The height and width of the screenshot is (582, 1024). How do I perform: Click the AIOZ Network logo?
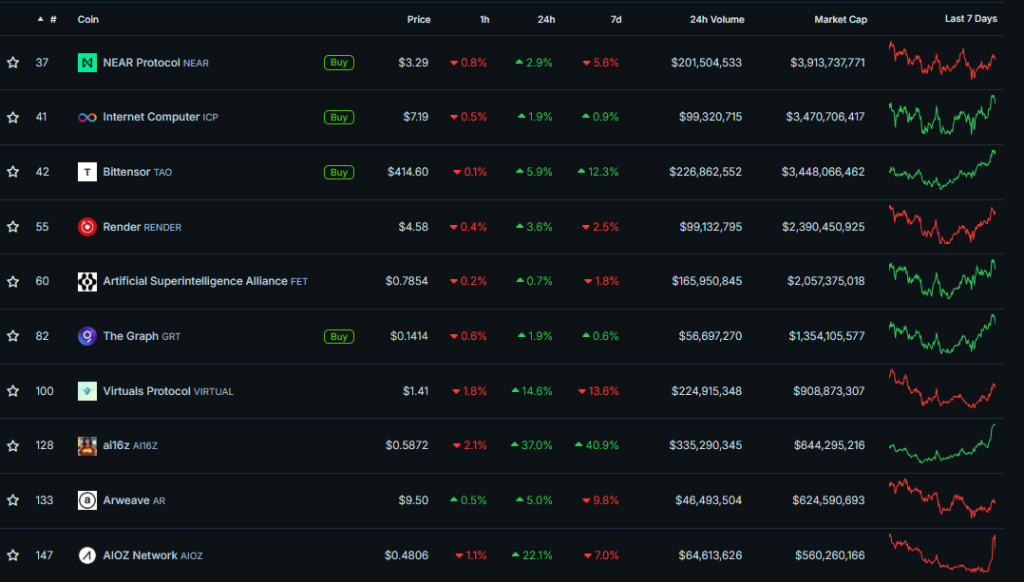click(x=87, y=555)
